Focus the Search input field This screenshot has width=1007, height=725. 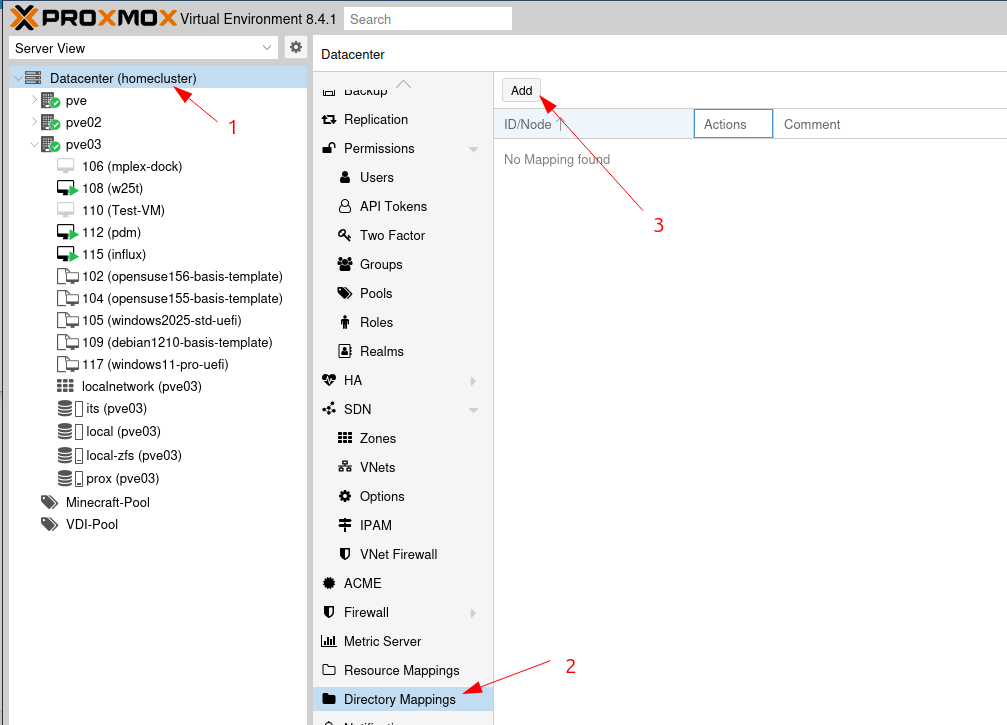click(x=428, y=19)
